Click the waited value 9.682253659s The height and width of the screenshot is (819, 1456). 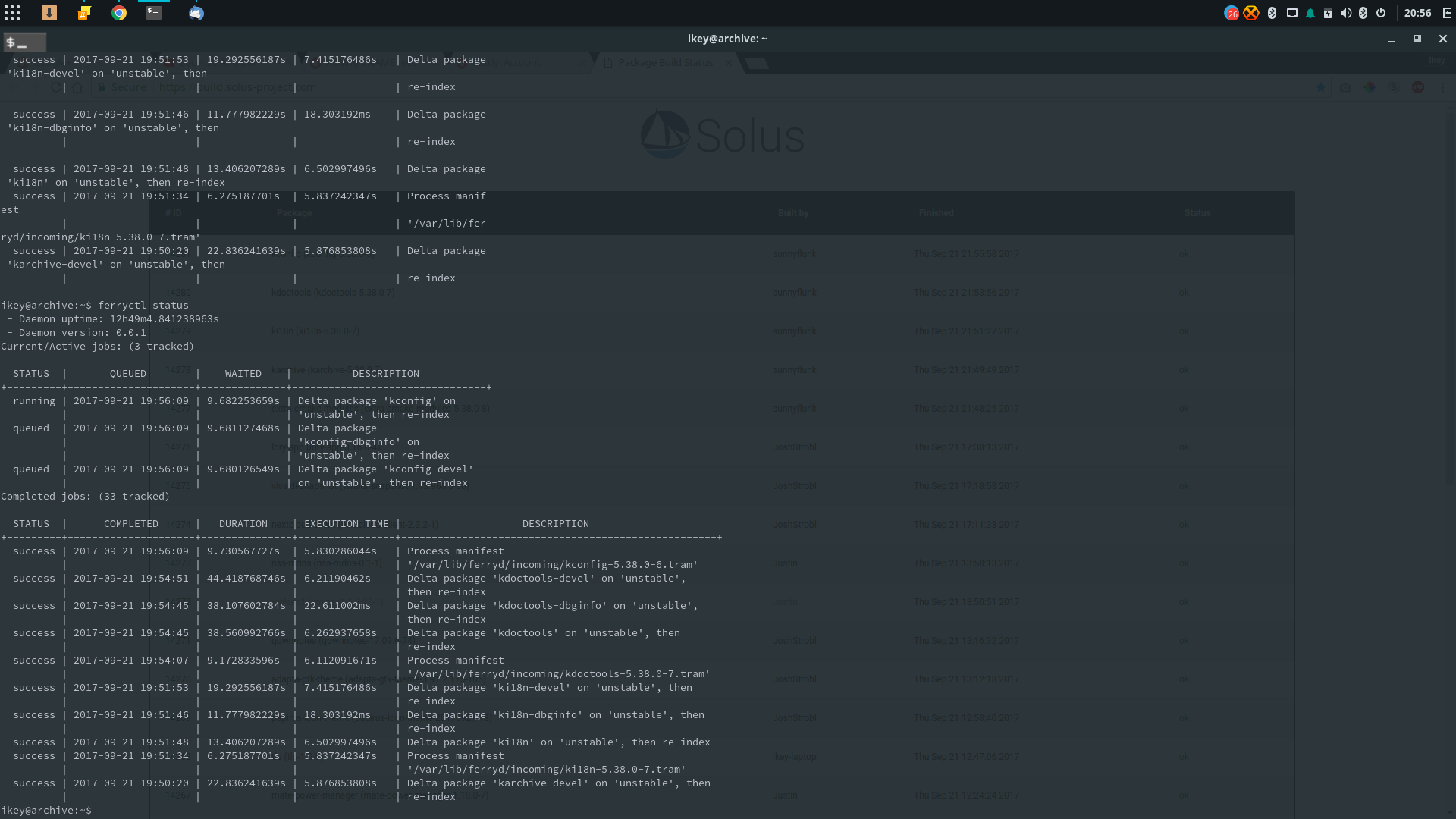tap(243, 401)
